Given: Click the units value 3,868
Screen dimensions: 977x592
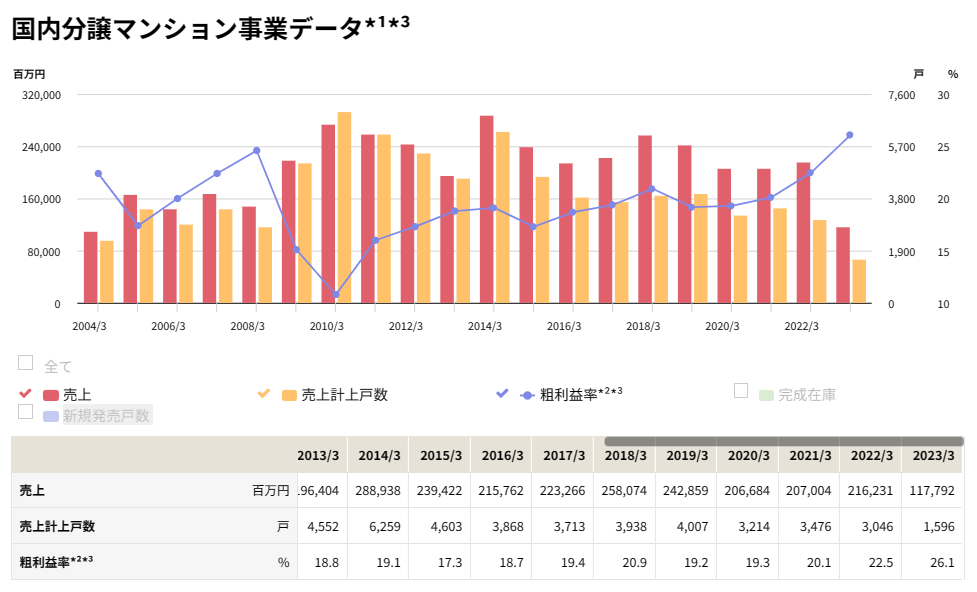Looking at the screenshot, I should (x=508, y=527).
